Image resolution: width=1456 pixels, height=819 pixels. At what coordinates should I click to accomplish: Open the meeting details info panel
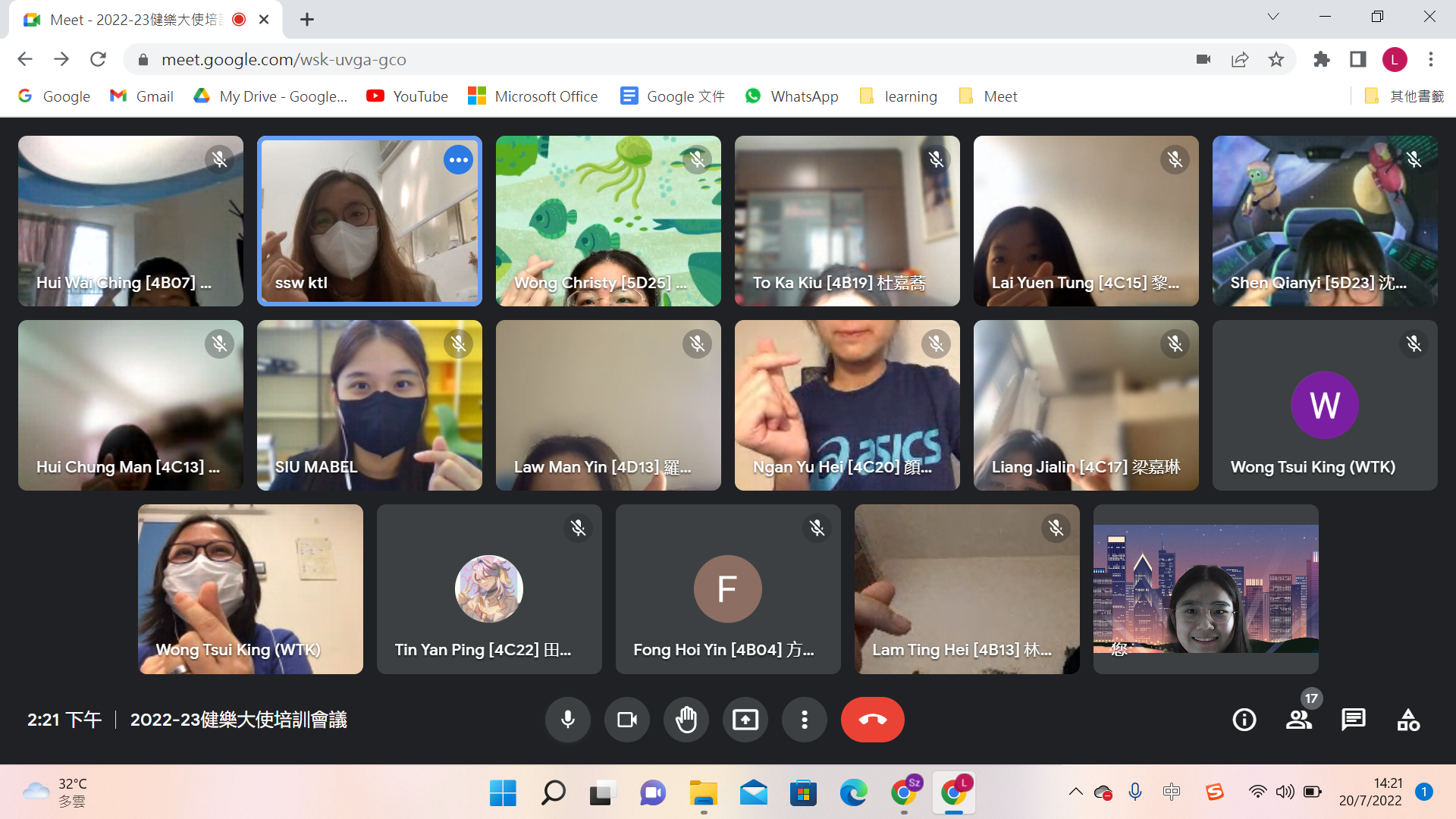point(1243,720)
